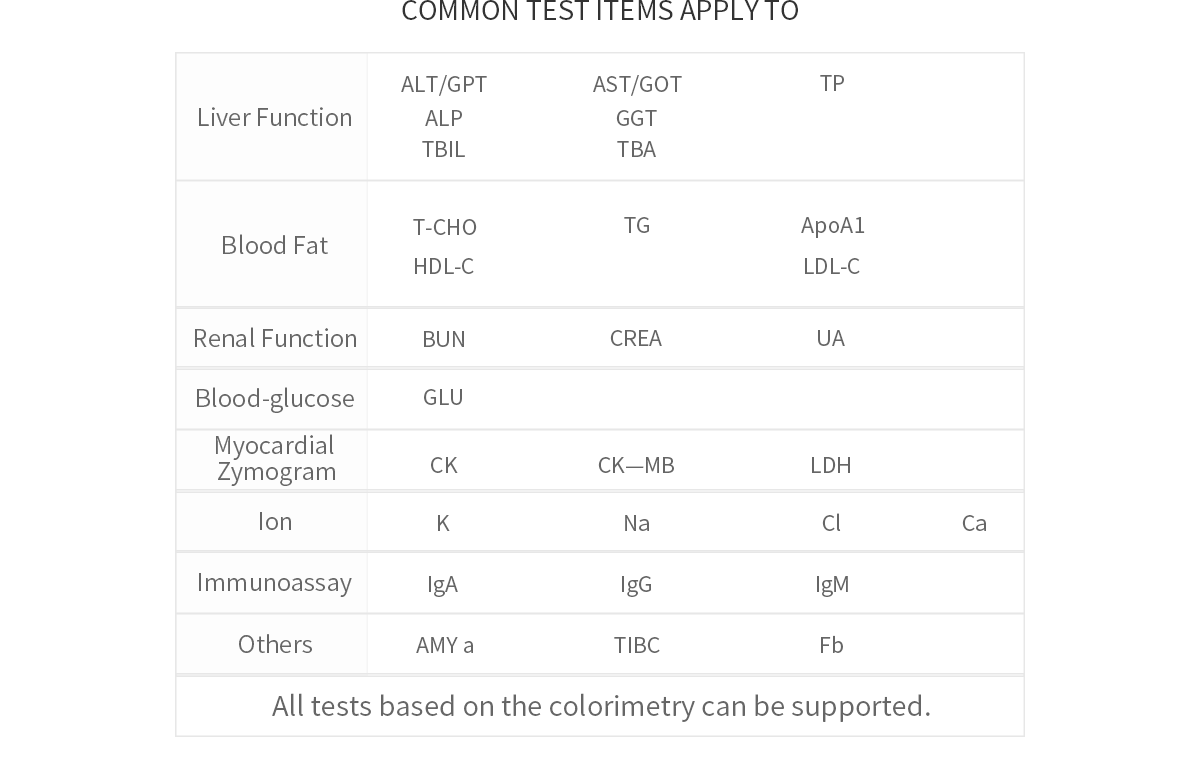Click the AST/GOT test label
Viewport: 1200px width, 772px height.
637,84
